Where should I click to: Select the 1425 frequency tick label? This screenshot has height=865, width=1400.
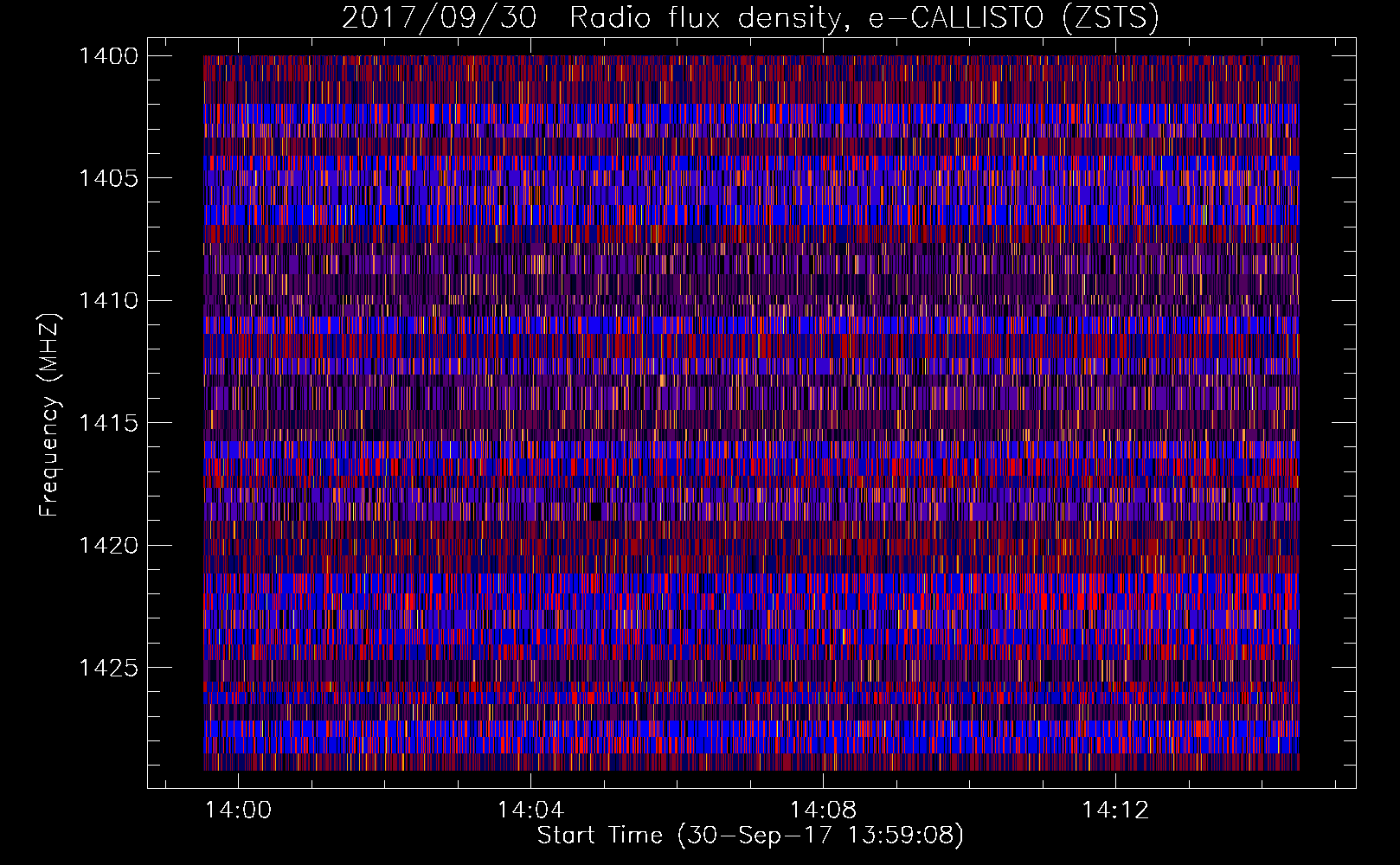point(108,668)
